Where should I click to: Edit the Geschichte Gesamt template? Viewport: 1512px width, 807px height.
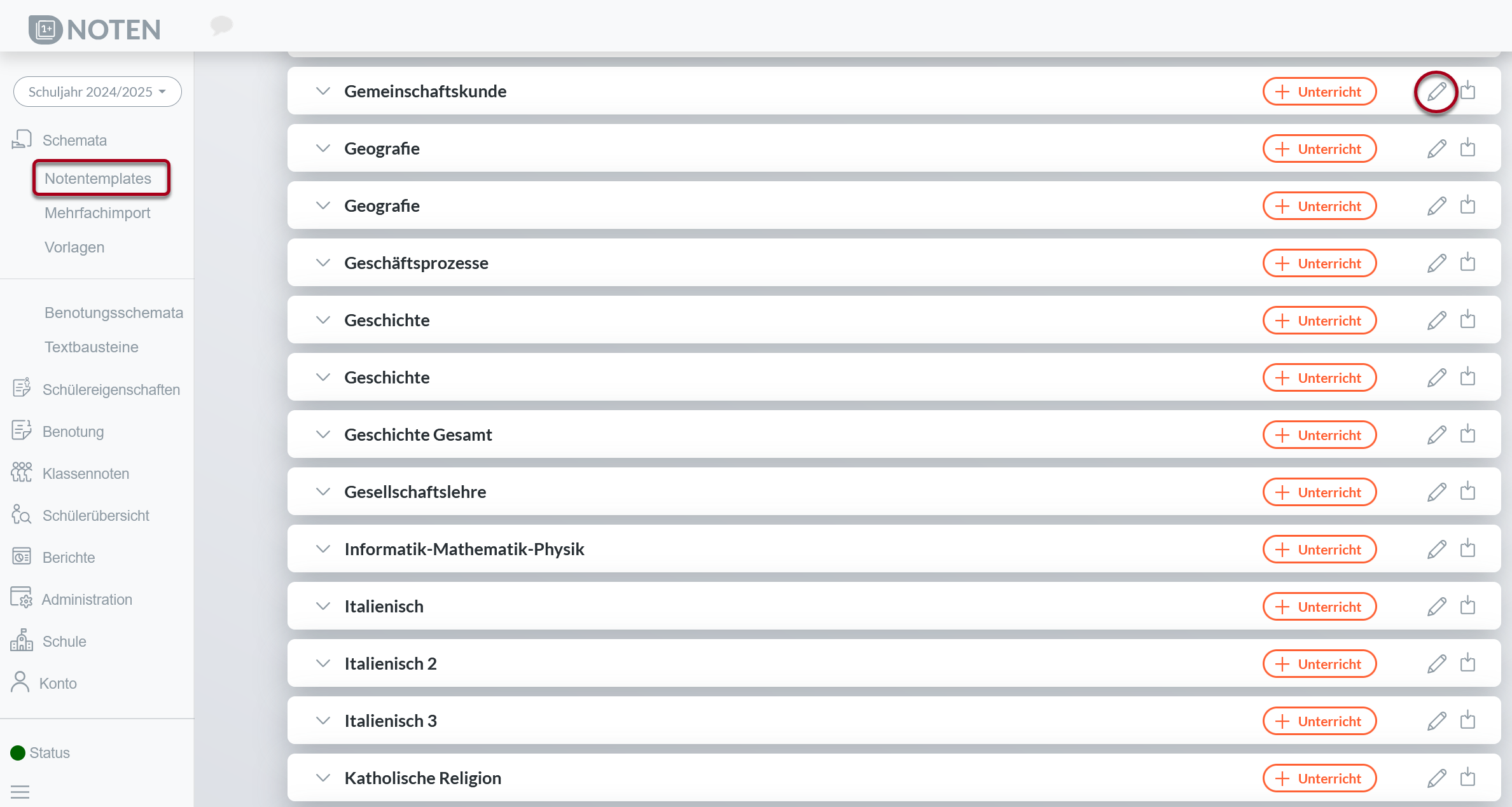coord(1436,435)
